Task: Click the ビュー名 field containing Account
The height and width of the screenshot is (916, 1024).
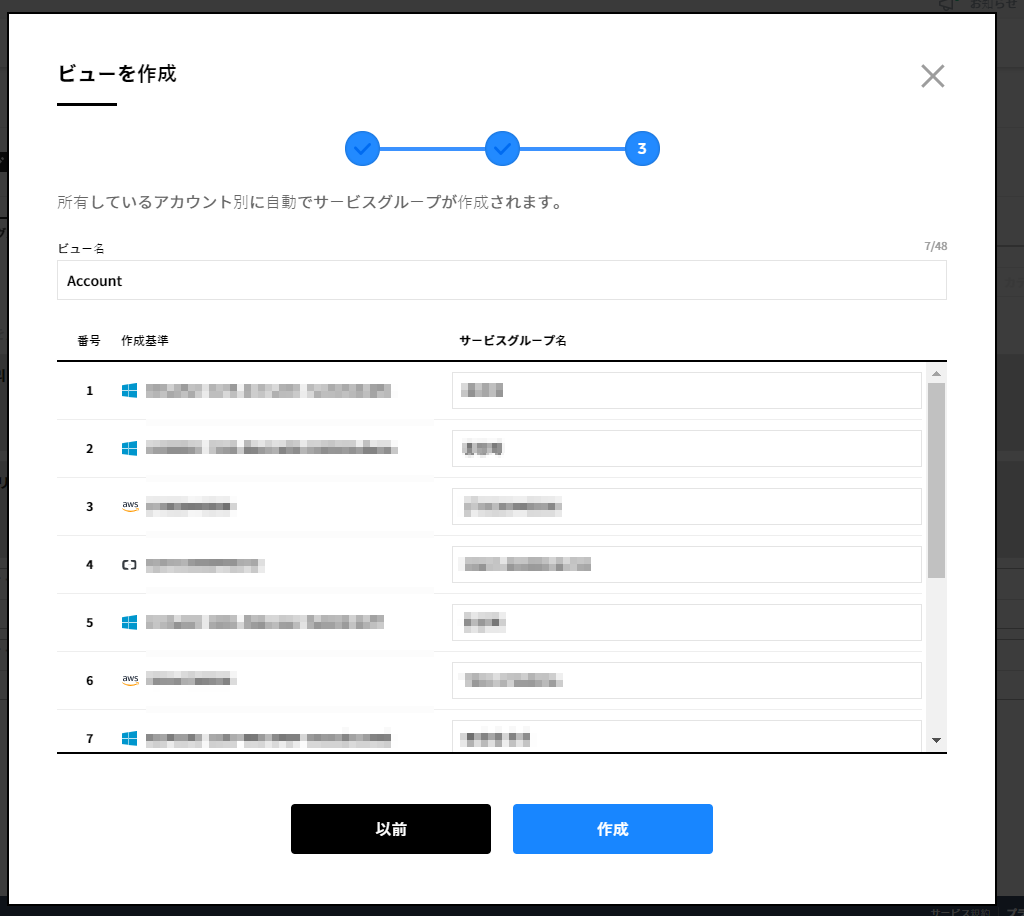Action: click(x=501, y=281)
